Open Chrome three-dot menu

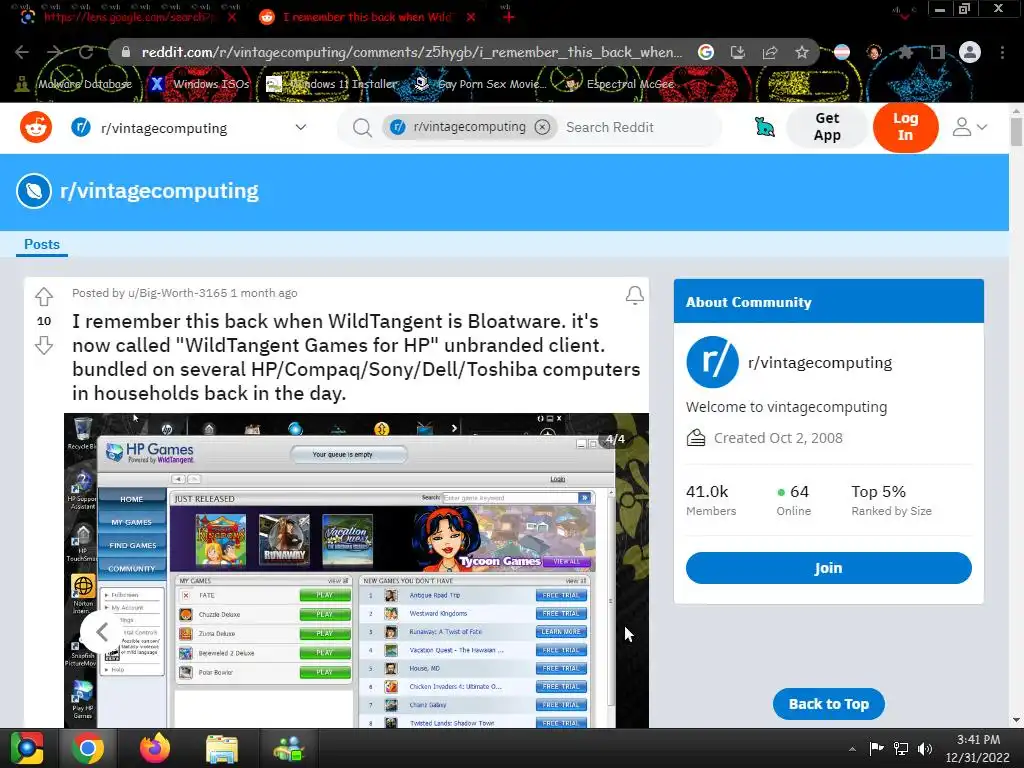tap(1002, 52)
